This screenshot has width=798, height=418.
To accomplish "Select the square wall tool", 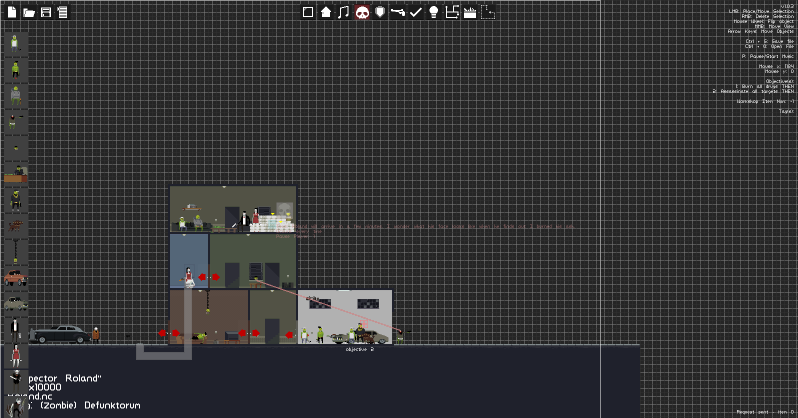I will [x=308, y=12].
